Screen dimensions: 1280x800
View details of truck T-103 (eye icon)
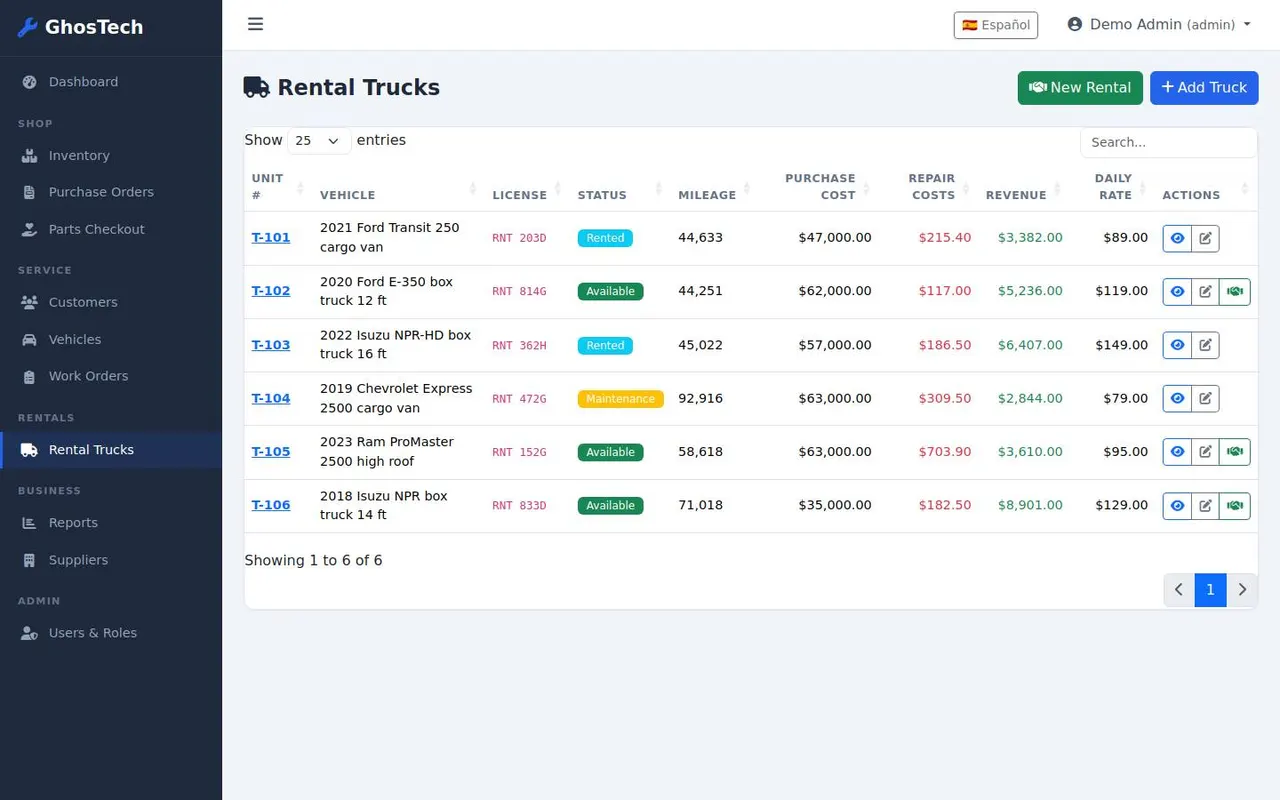1177,345
